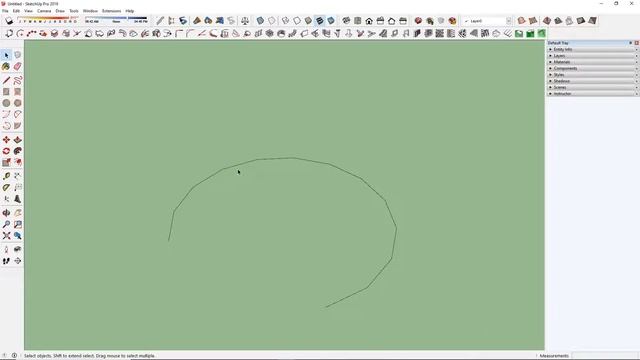Select the Pie tool
The image size is (640, 360).
[x=18, y=126]
